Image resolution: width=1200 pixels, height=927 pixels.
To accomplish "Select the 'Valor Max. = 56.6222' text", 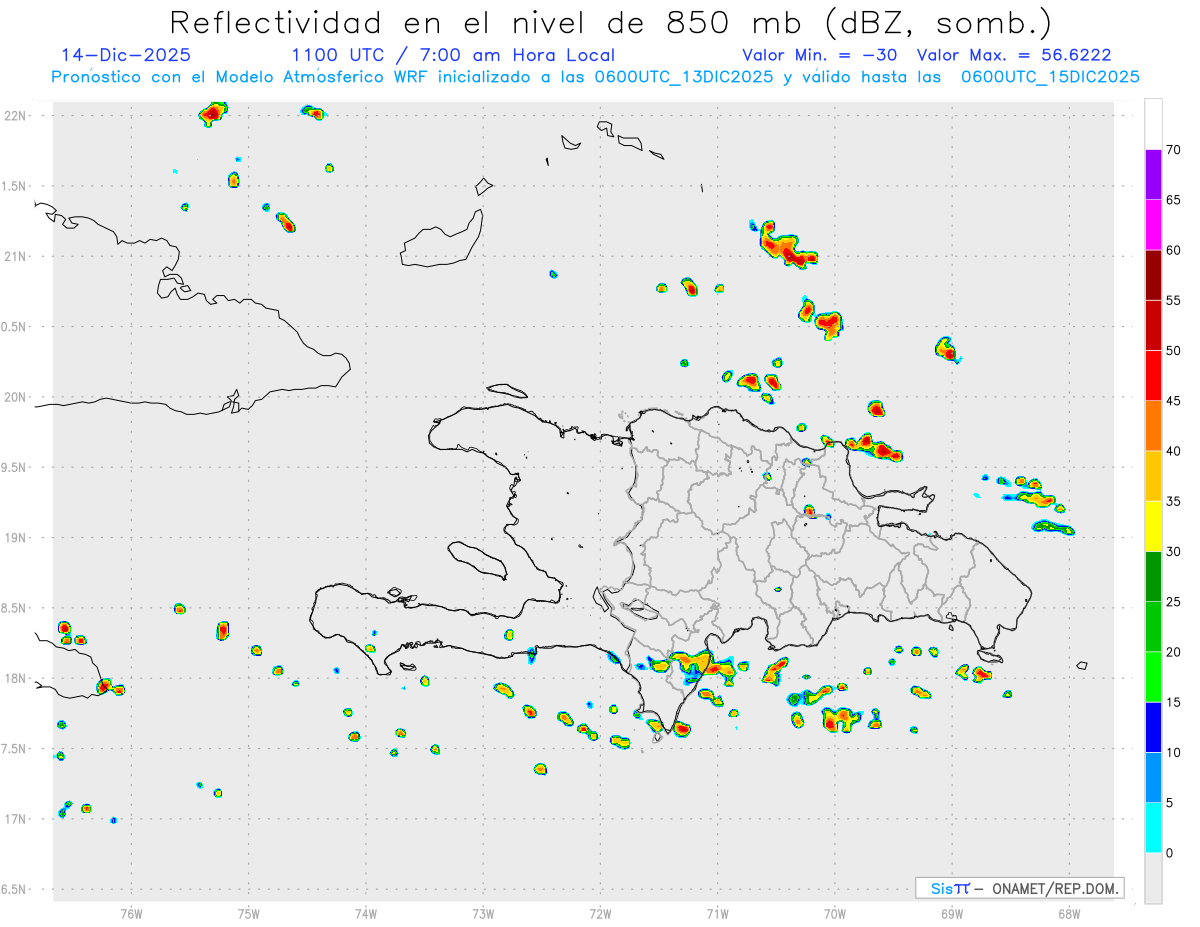I will (1014, 55).
